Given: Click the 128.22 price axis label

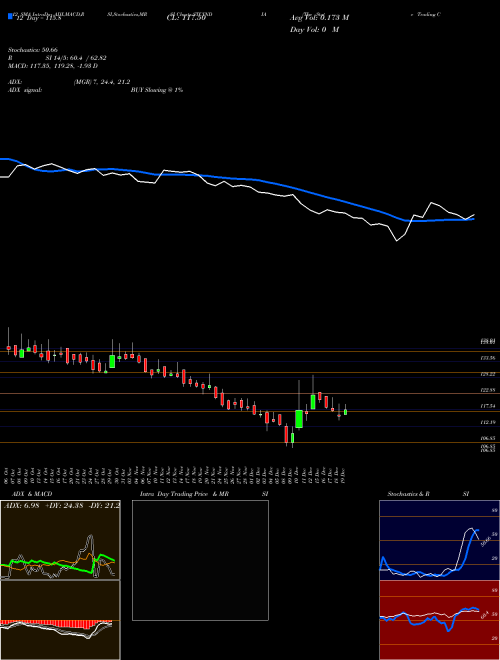Looking at the screenshot, I should tap(488, 374).
